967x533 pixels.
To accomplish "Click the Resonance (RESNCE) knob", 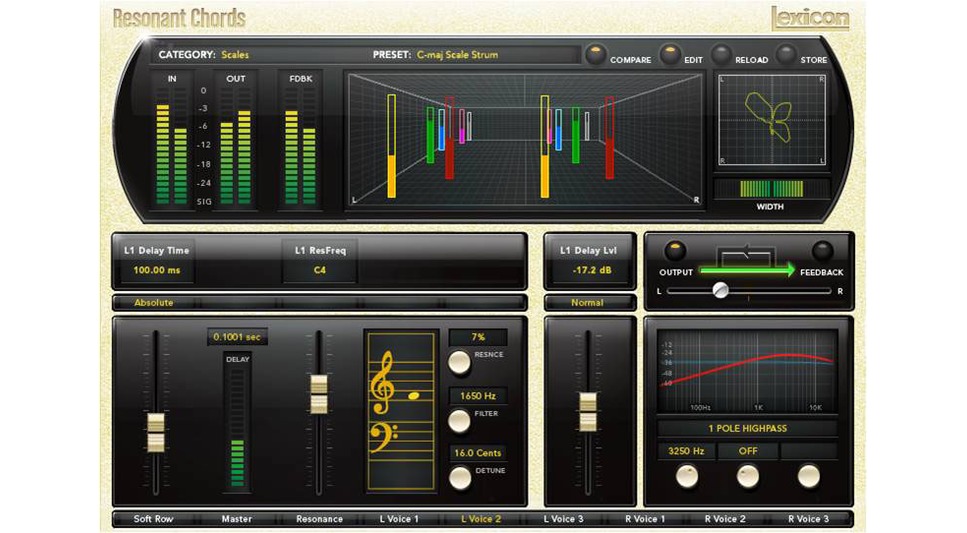I will pyautogui.click(x=459, y=362).
